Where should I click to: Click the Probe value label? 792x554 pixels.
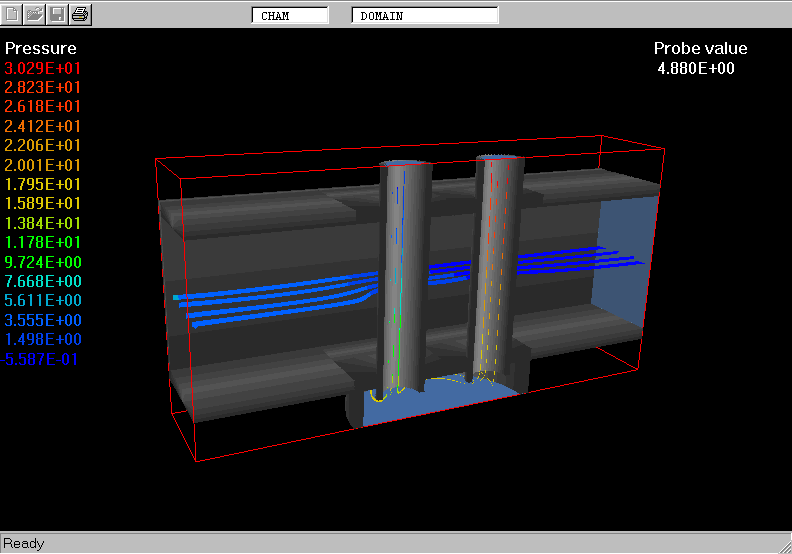tap(700, 48)
